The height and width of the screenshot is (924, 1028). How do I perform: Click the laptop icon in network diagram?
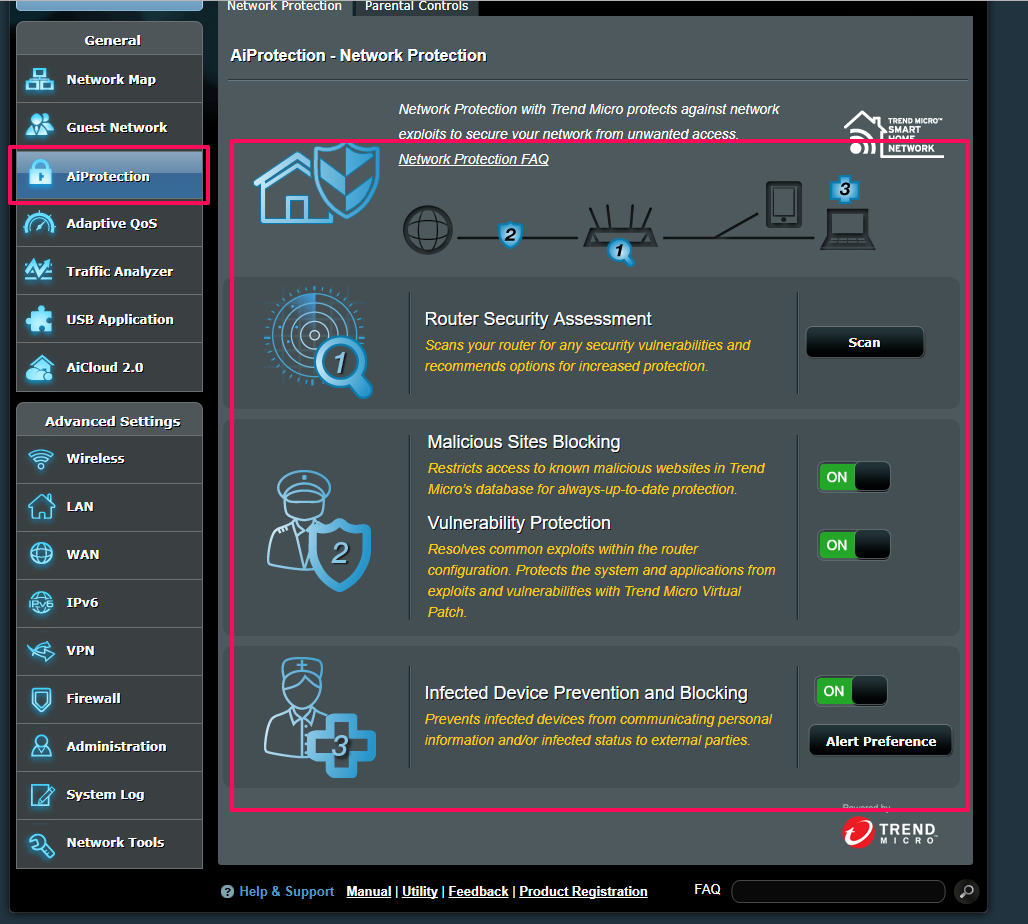click(848, 229)
